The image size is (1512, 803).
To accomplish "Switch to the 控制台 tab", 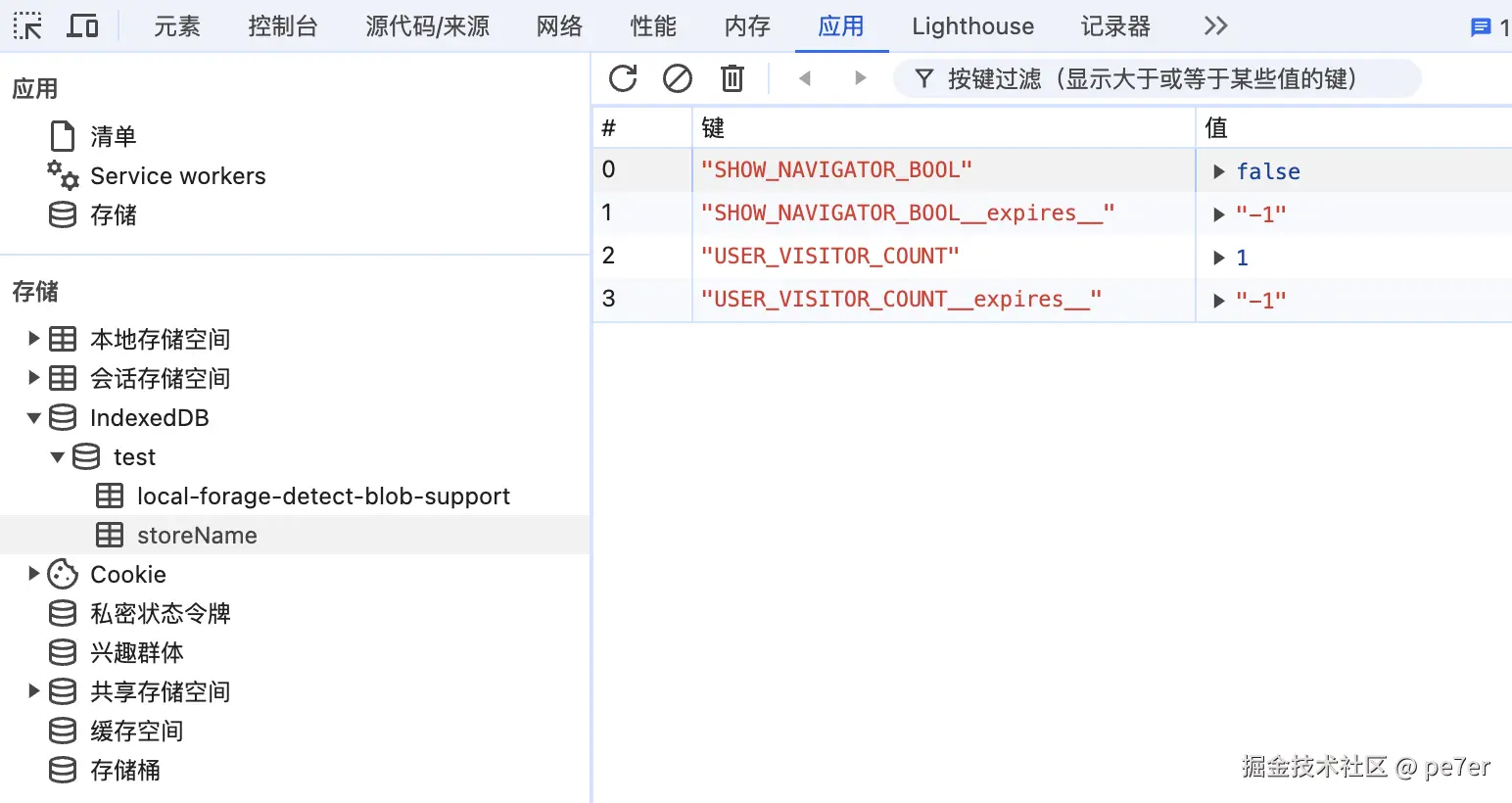I will [x=282, y=26].
